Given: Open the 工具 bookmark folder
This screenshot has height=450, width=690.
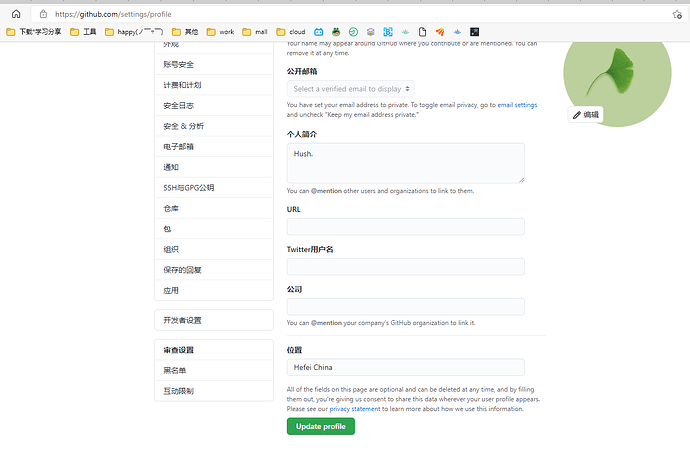Looking at the screenshot, I should [x=83, y=32].
